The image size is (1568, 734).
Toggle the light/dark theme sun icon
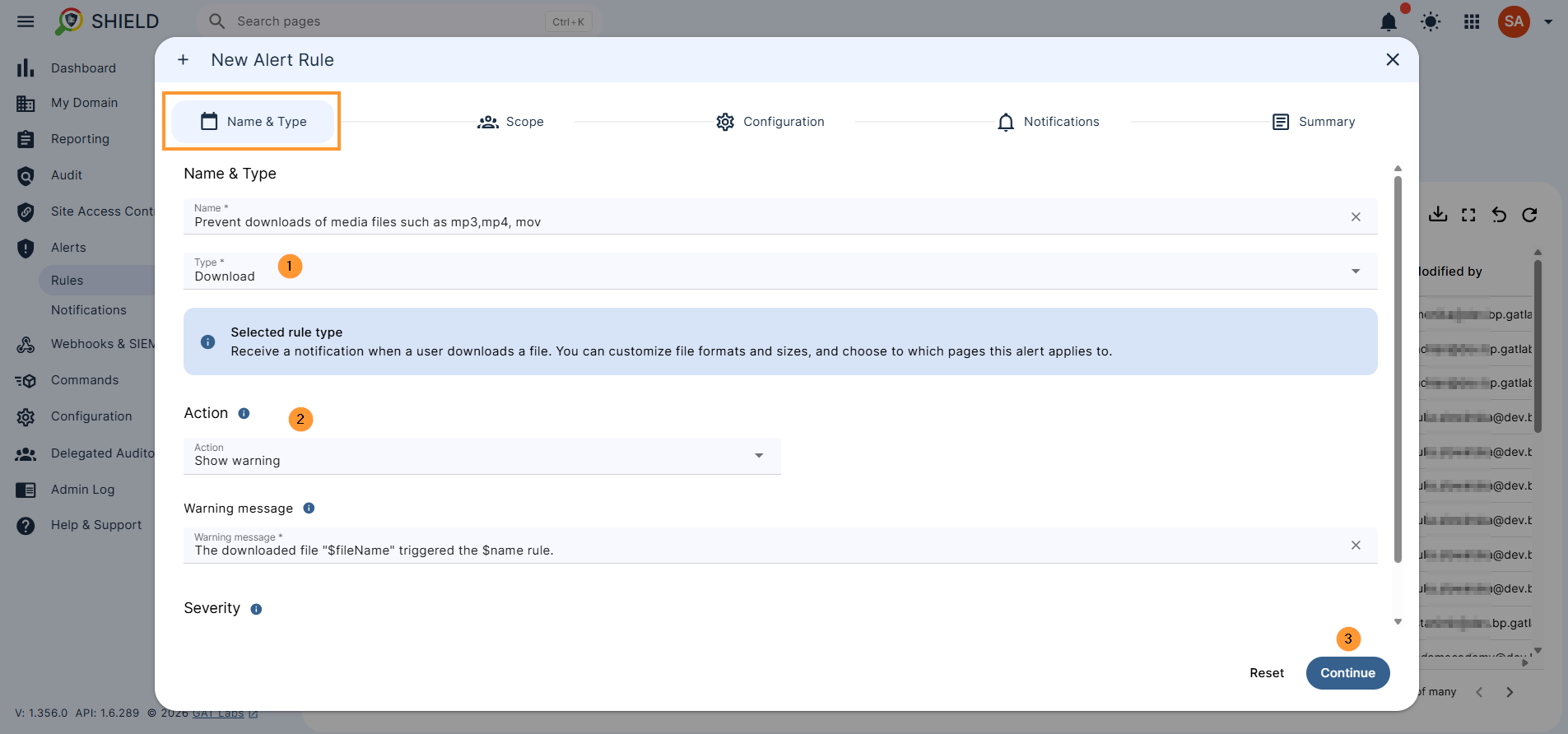pos(1431,21)
